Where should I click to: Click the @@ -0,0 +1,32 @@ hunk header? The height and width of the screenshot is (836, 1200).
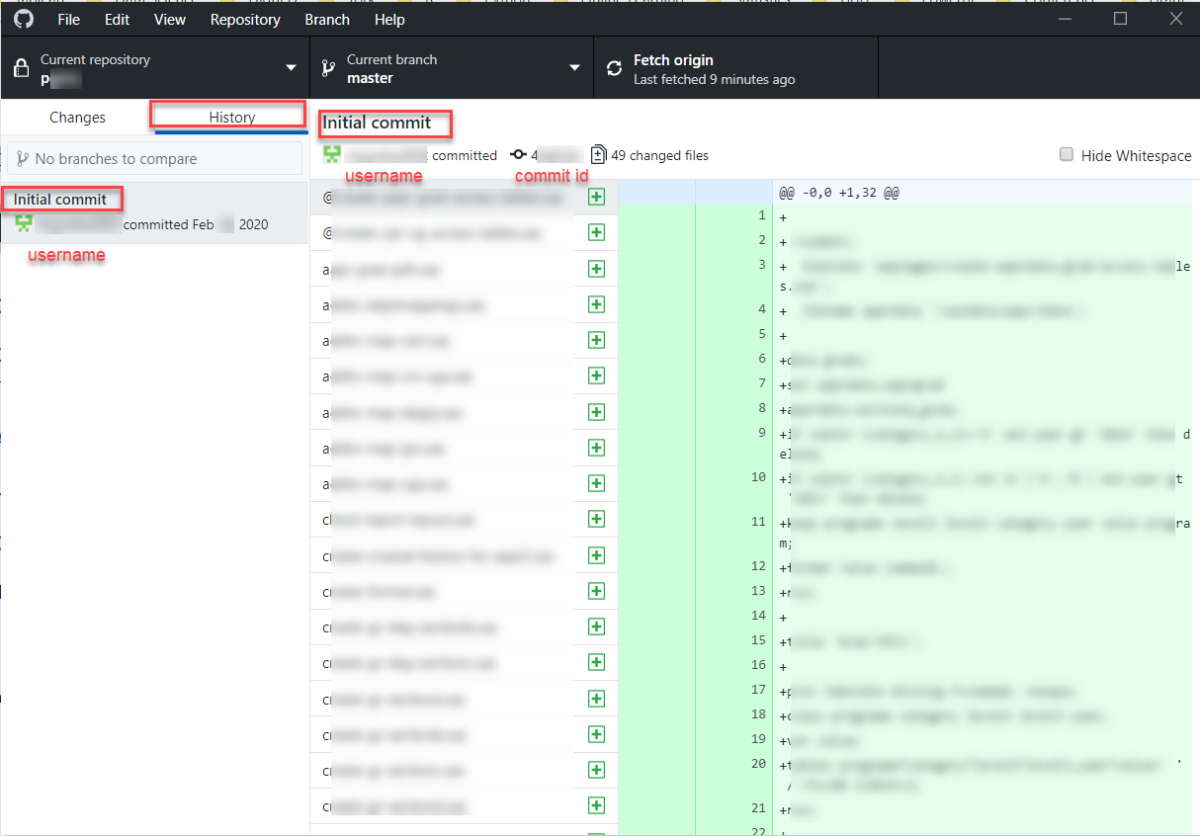[838, 192]
